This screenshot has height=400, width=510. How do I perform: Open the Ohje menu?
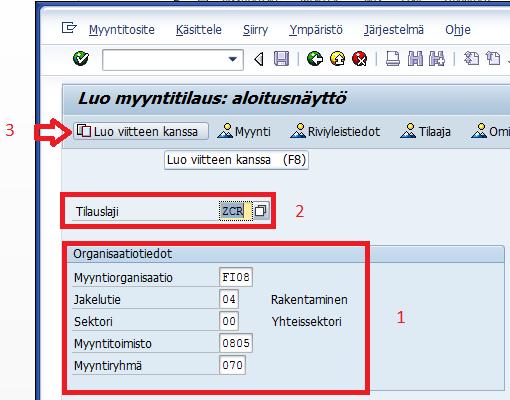[458, 30]
